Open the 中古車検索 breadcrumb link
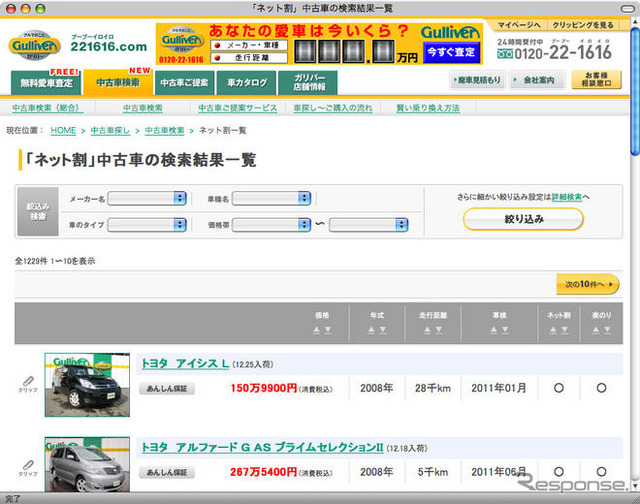640x504 pixels. click(164, 131)
